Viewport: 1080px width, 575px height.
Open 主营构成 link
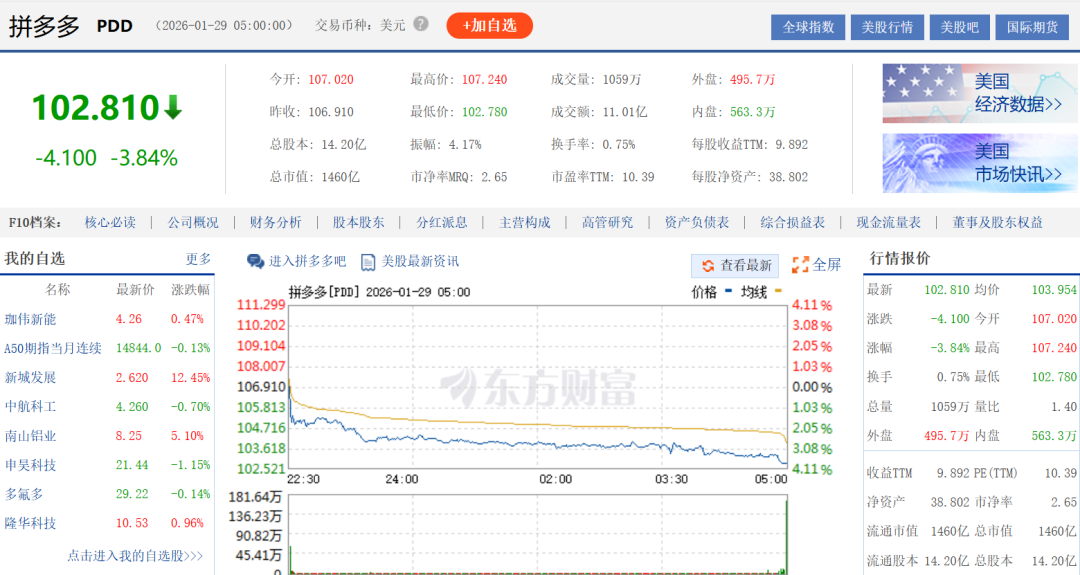pyautogui.click(x=525, y=222)
